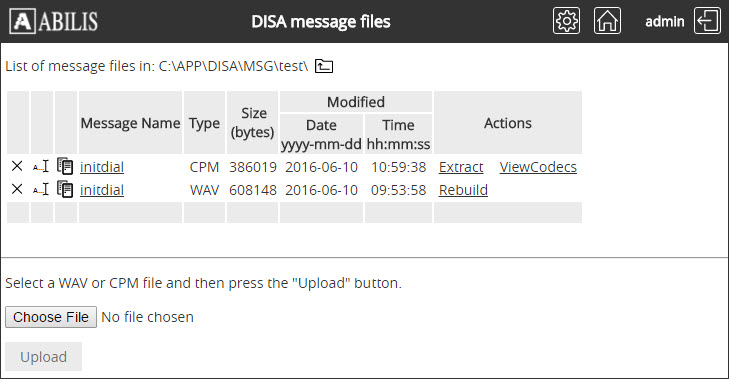This screenshot has width=729, height=379.
Task: Copy the initdial WAV file
Action: pyautogui.click(x=65, y=189)
